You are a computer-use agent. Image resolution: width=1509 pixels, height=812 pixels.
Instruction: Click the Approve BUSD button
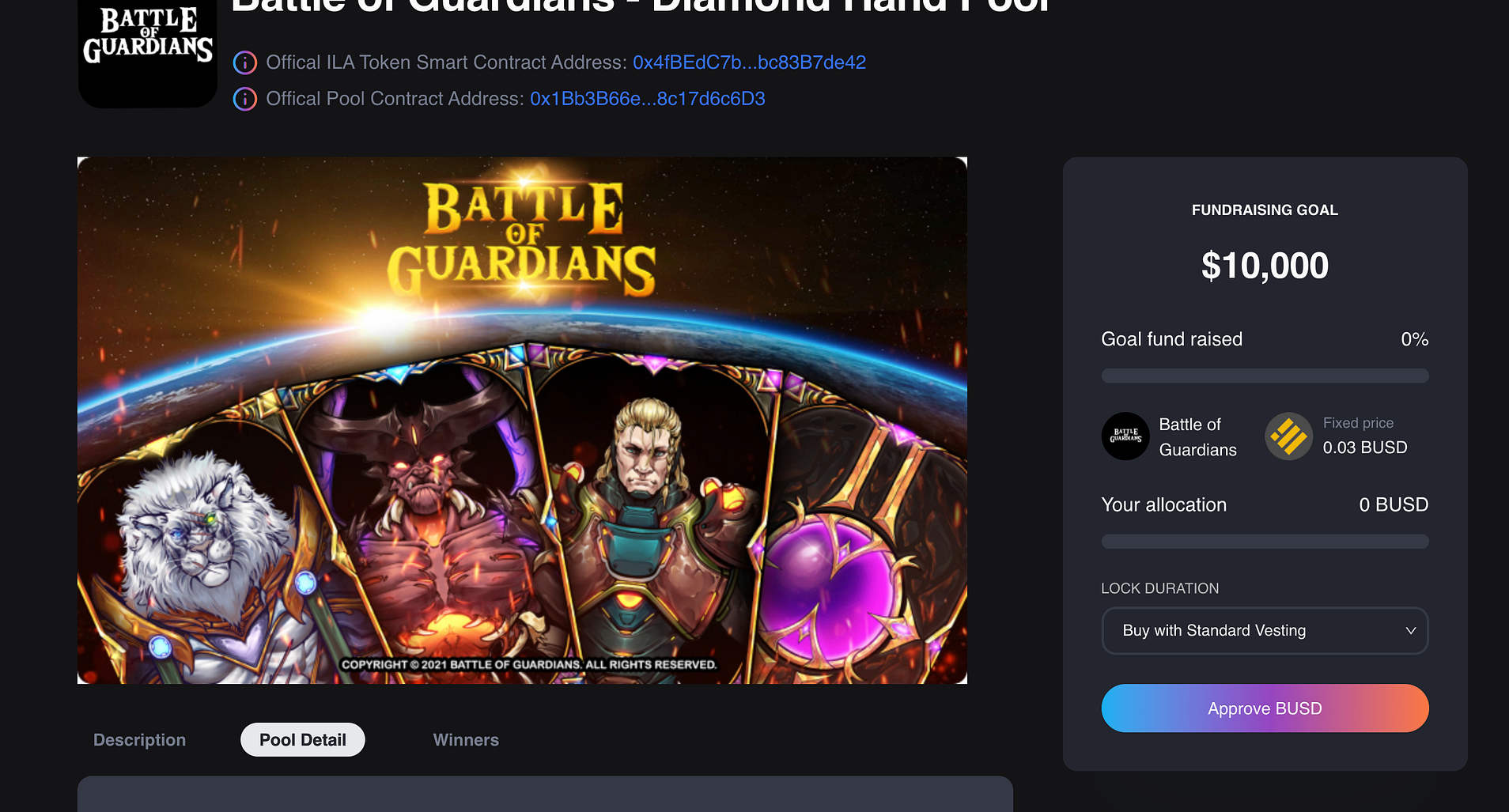pyautogui.click(x=1265, y=708)
